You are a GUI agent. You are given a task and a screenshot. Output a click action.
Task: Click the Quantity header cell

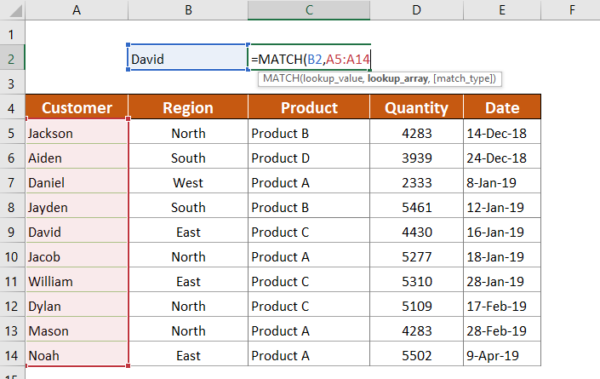click(x=416, y=107)
